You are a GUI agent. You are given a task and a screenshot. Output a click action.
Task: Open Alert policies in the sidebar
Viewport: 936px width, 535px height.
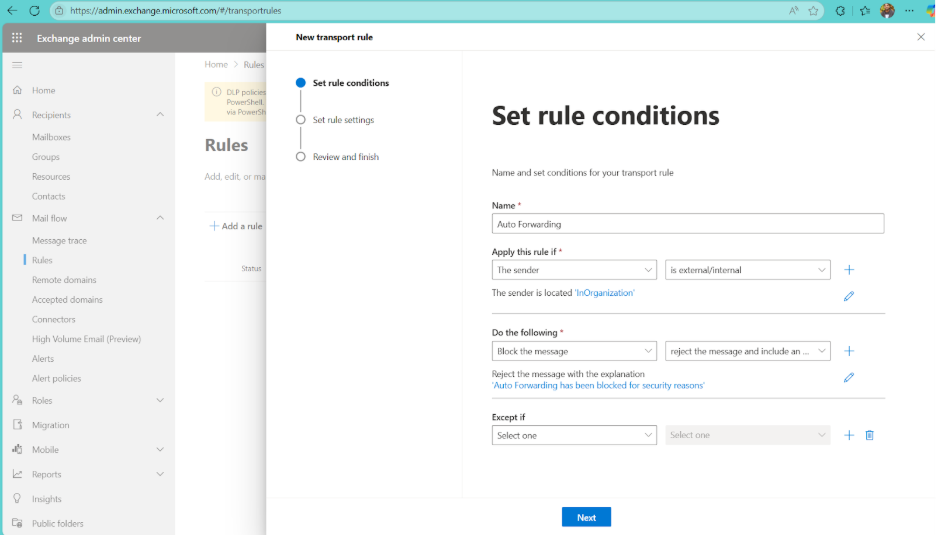56,378
